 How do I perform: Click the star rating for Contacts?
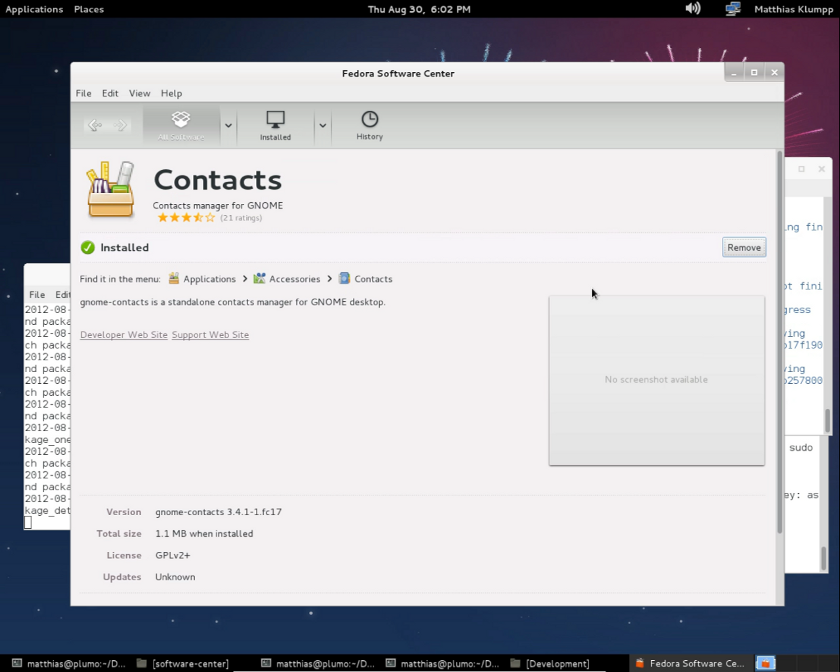[186, 218]
